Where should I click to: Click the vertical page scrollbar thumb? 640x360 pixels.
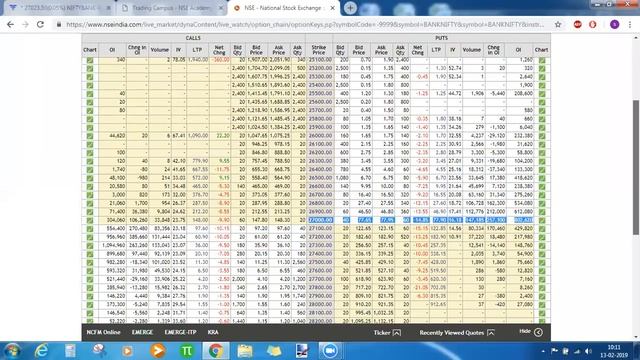point(636,167)
